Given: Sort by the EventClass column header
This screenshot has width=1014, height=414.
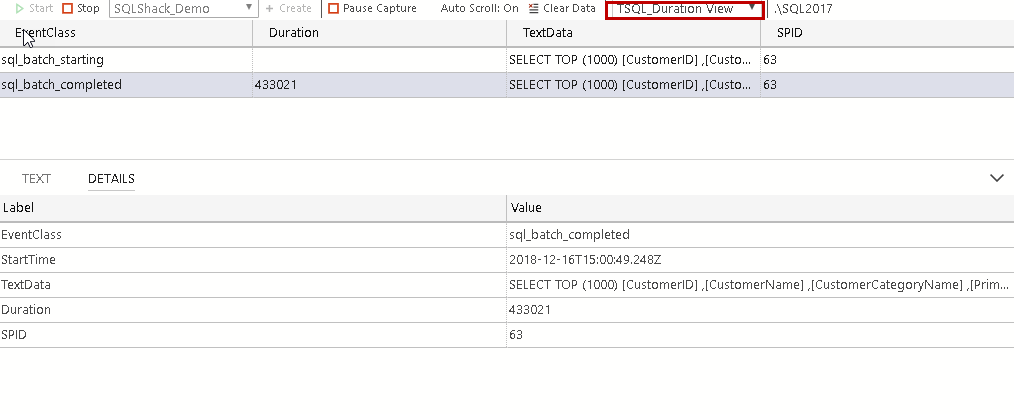Looking at the screenshot, I should (x=45, y=33).
